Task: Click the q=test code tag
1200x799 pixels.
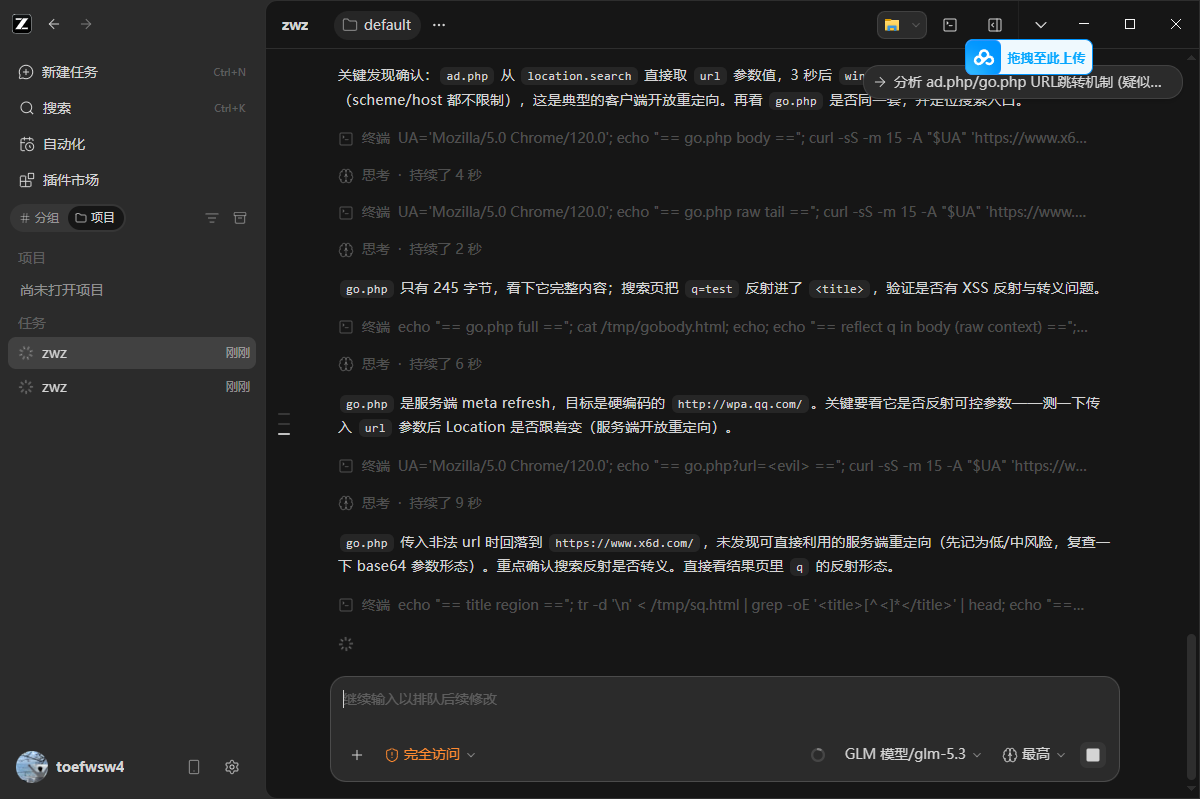Action: (711, 289)
